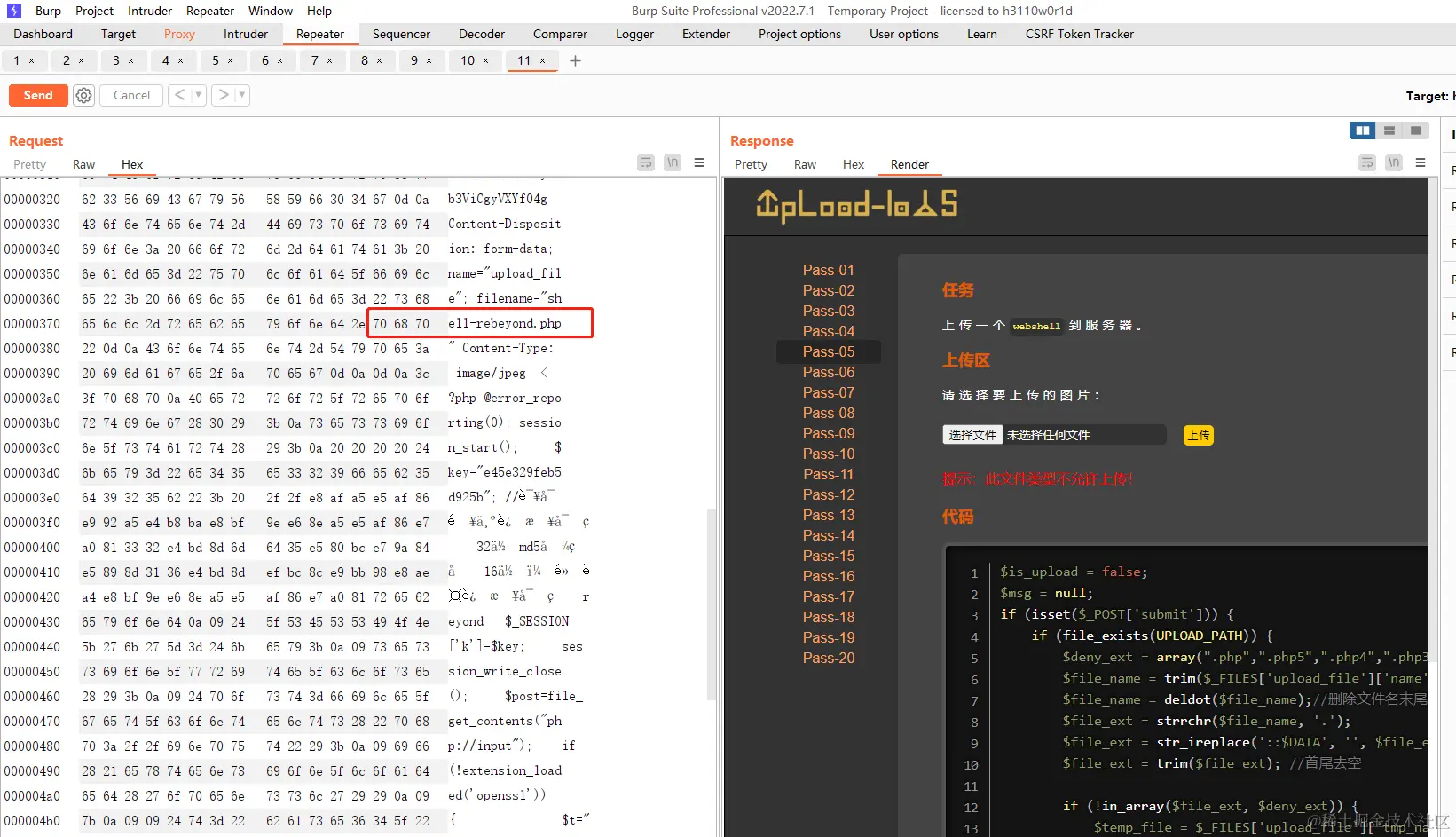Click the Cancel button

pyautogui.click(x=131, y=95)
